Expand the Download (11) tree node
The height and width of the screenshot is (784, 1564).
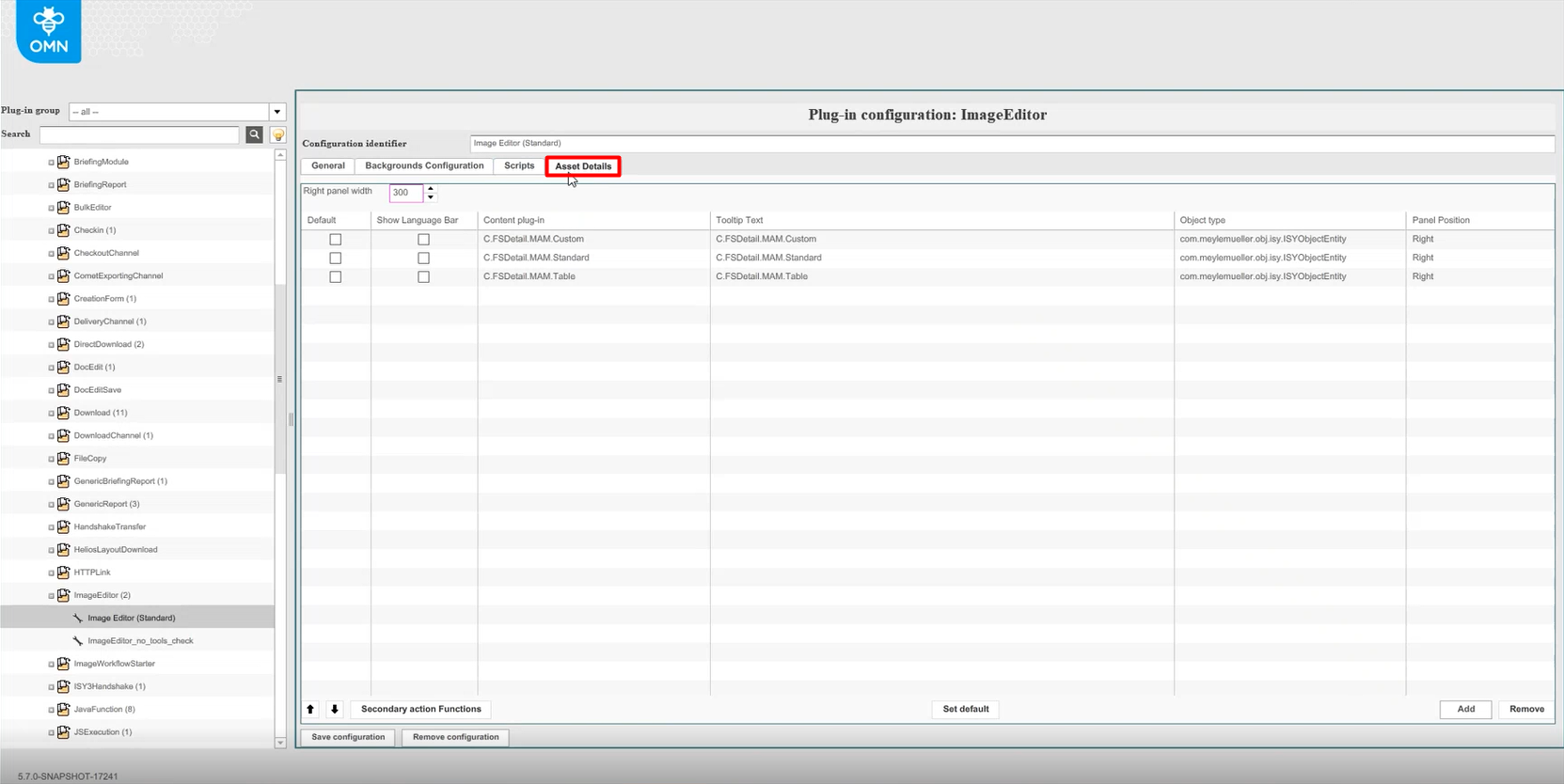click(x=51, y=414)
